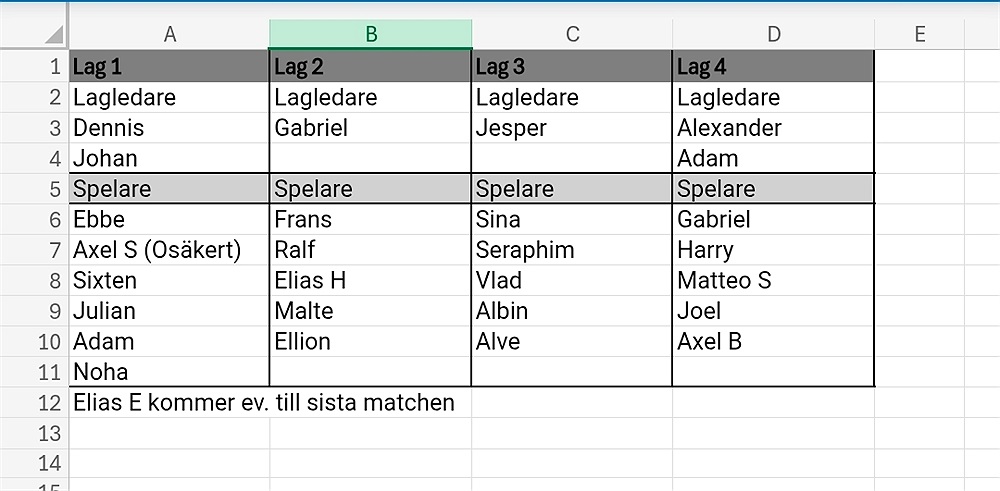Click the cell with Seraphim
Image resolution: width=1000 pixels, height=491 pixels.
(572, 250)
